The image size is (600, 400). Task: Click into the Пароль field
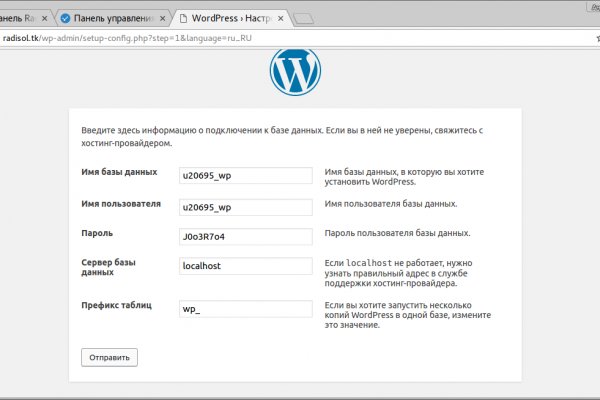245,237
